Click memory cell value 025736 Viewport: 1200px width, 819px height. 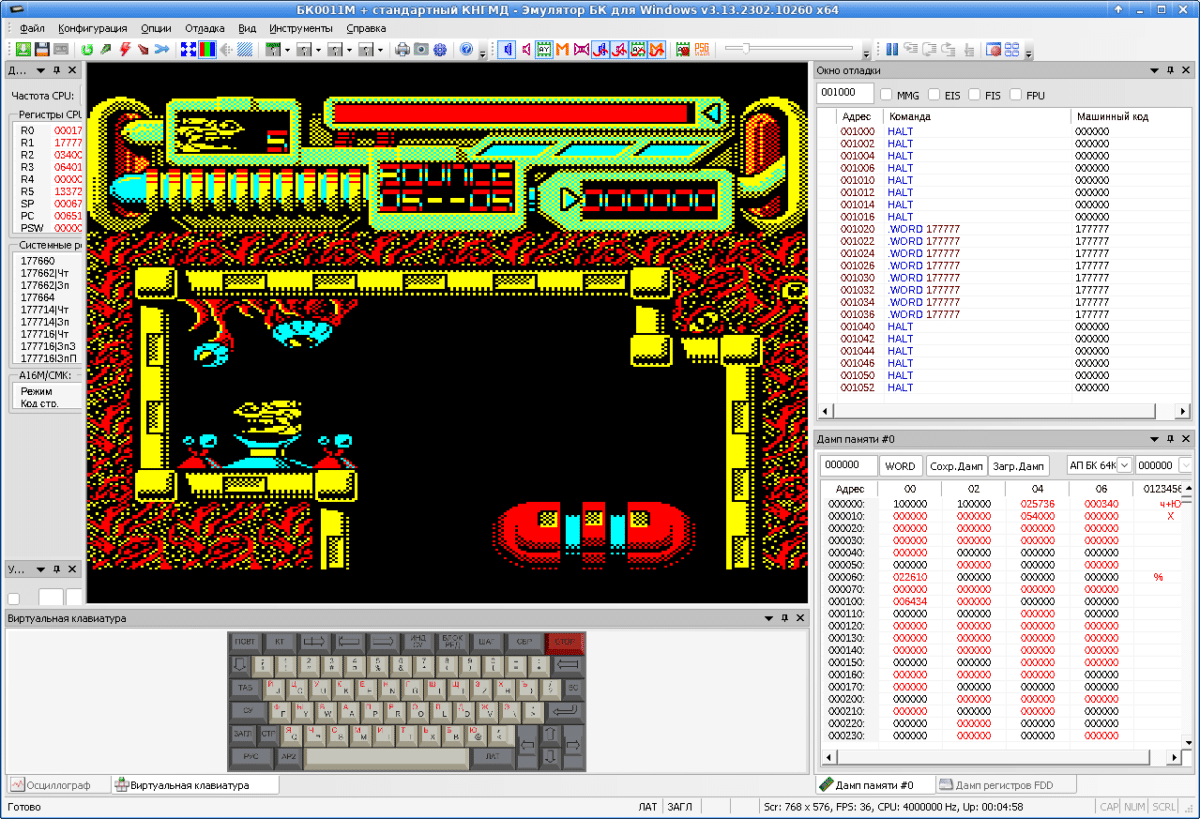pos(1037,503)
